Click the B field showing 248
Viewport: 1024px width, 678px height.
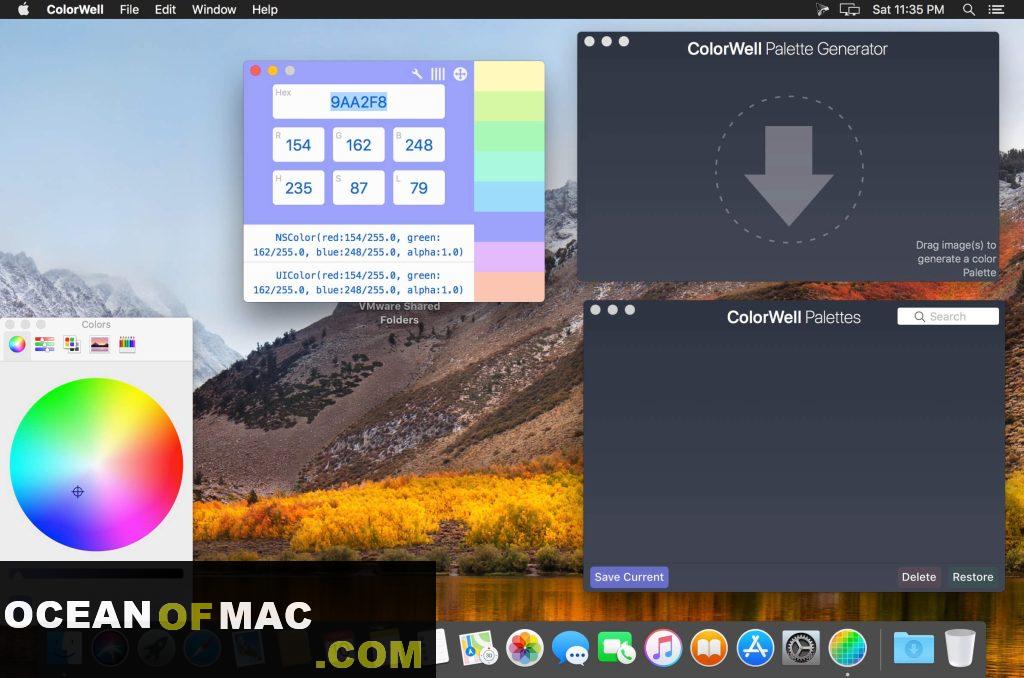point(419,144)
